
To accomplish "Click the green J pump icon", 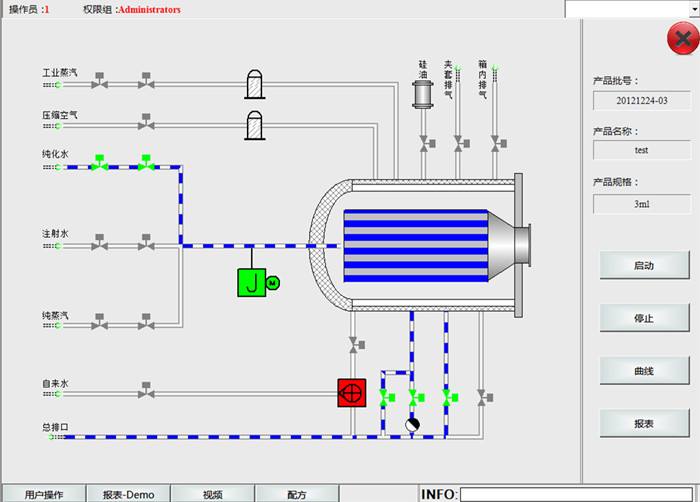I will click(x=251, y=283).
